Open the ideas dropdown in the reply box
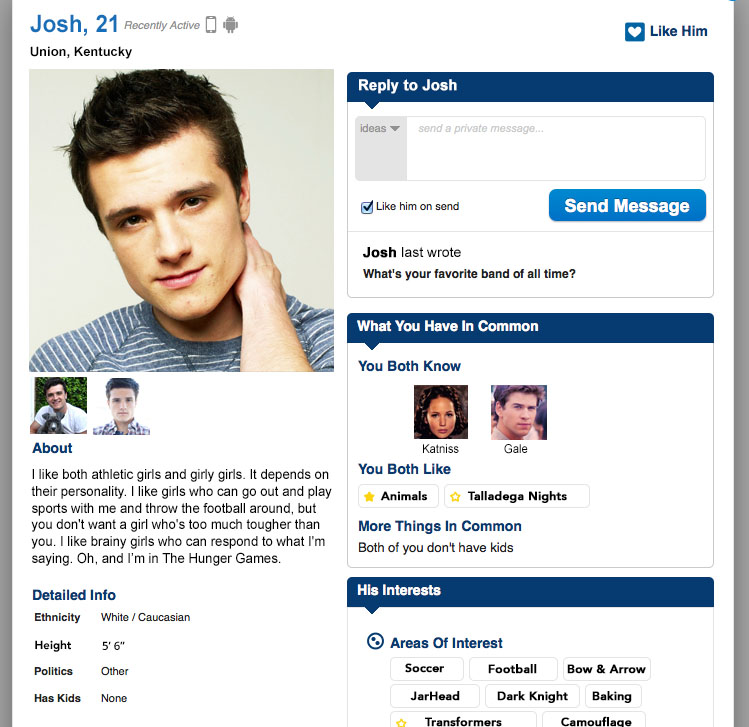 tap(381, 128)
